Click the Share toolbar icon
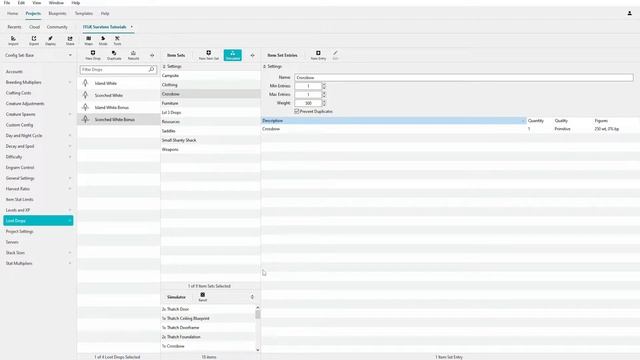640x360 pixels. [70, 40]
